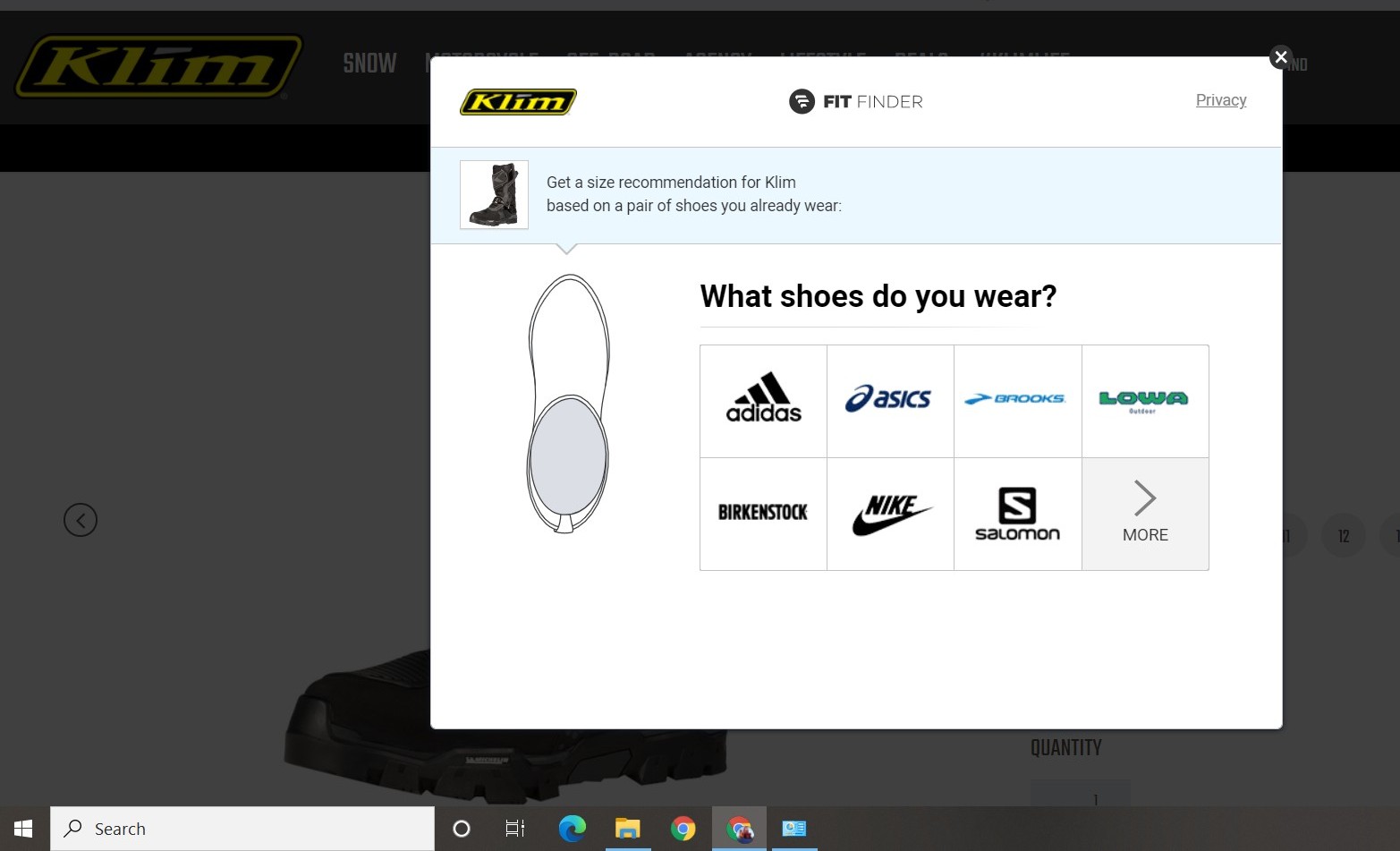
Task: Click the boot product thumbnail
Action: (x=494, y=195)
